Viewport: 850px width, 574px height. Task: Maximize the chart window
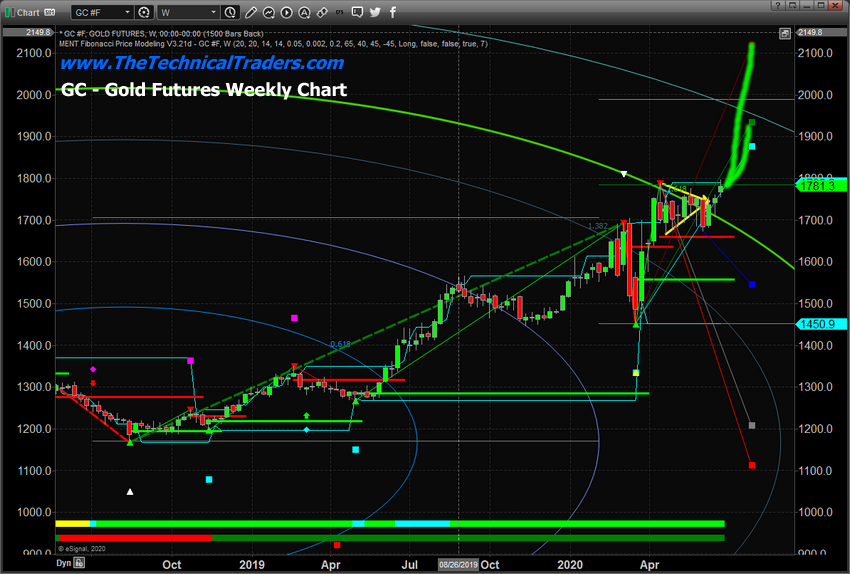822,5
